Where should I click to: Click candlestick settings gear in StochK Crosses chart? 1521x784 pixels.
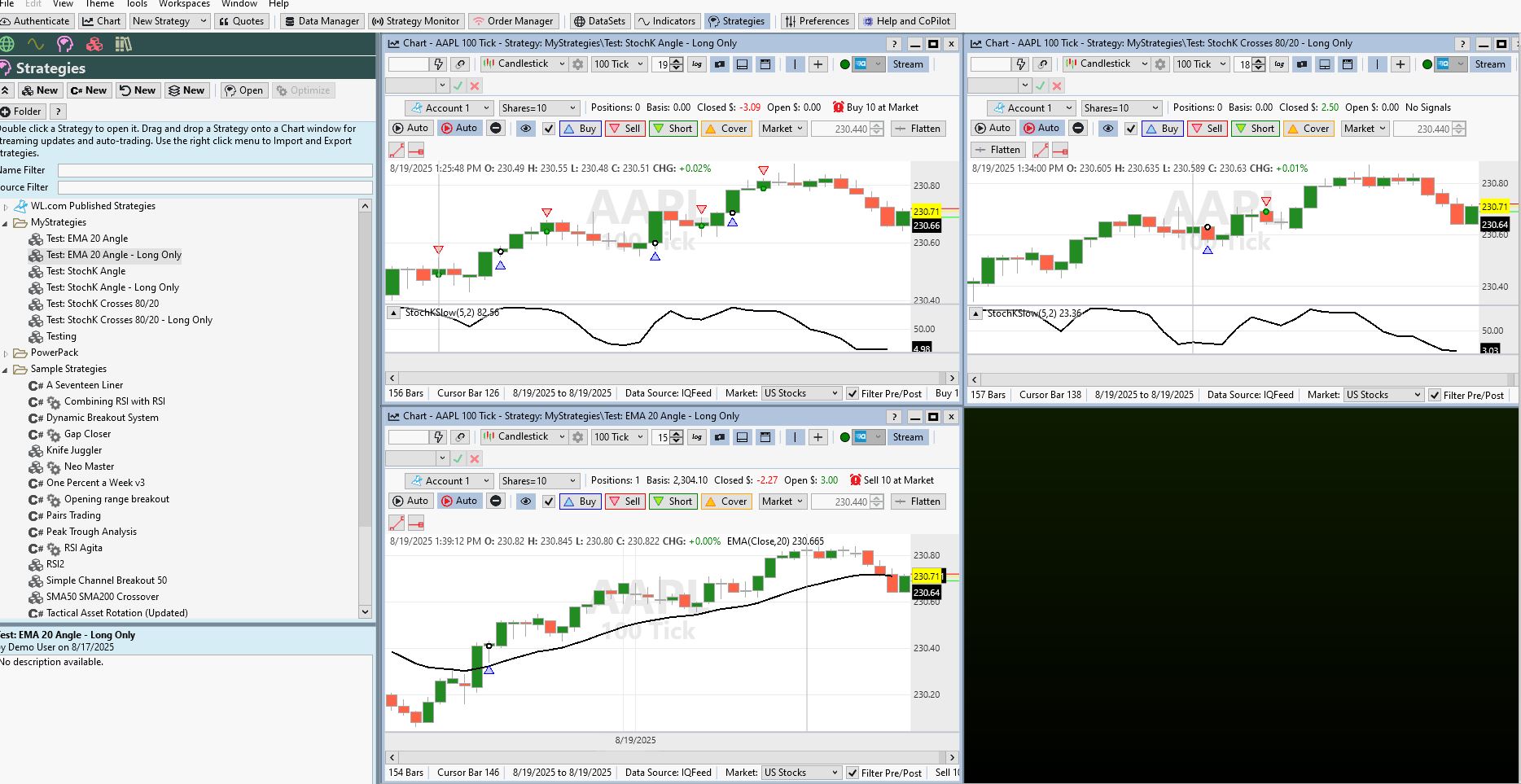point(1160,64)
